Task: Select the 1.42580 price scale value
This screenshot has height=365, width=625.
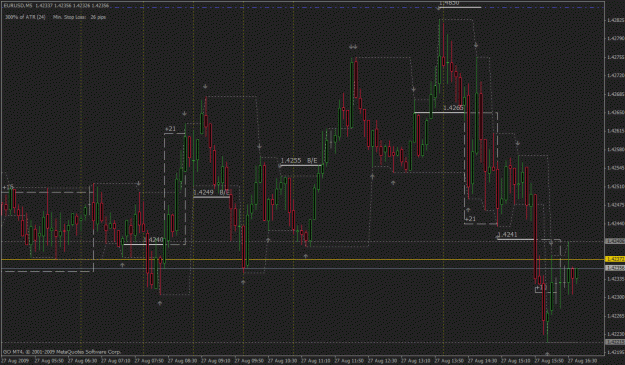Action: click(615, 149)
